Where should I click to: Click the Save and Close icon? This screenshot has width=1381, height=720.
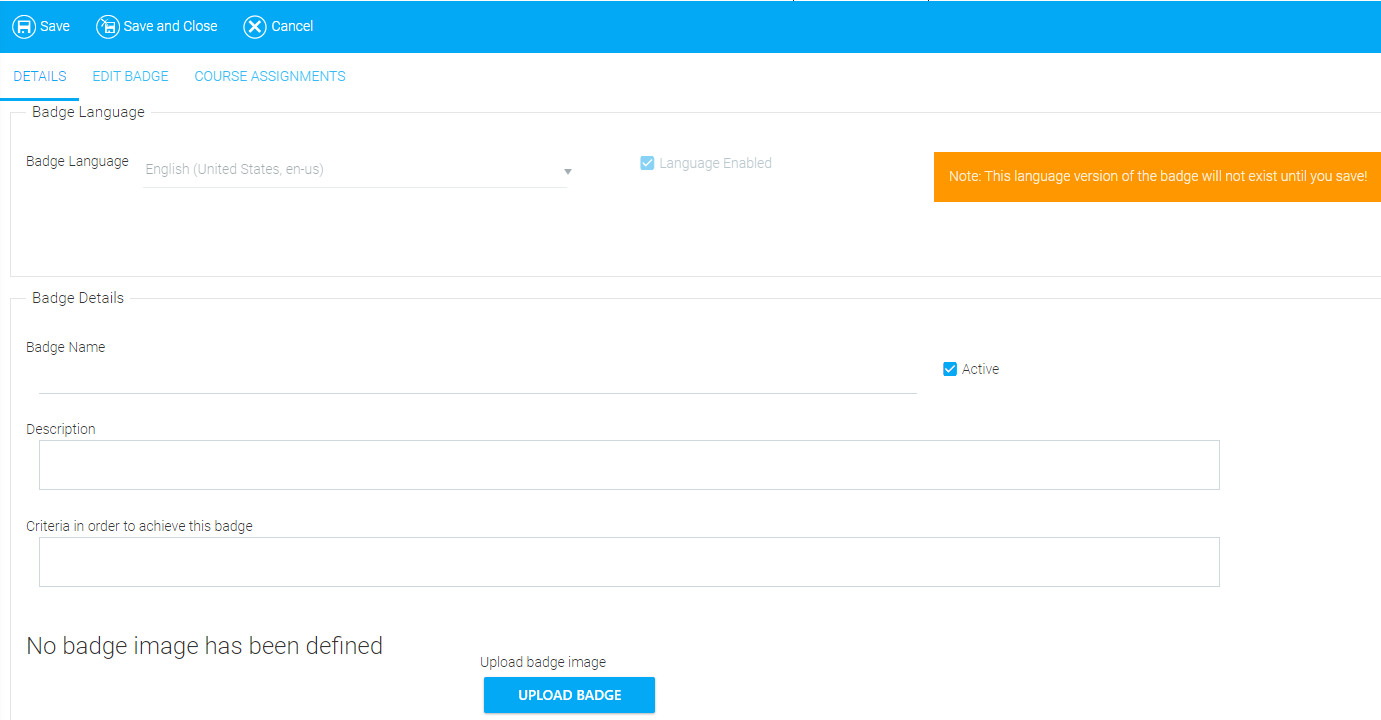tap(107, 27)
